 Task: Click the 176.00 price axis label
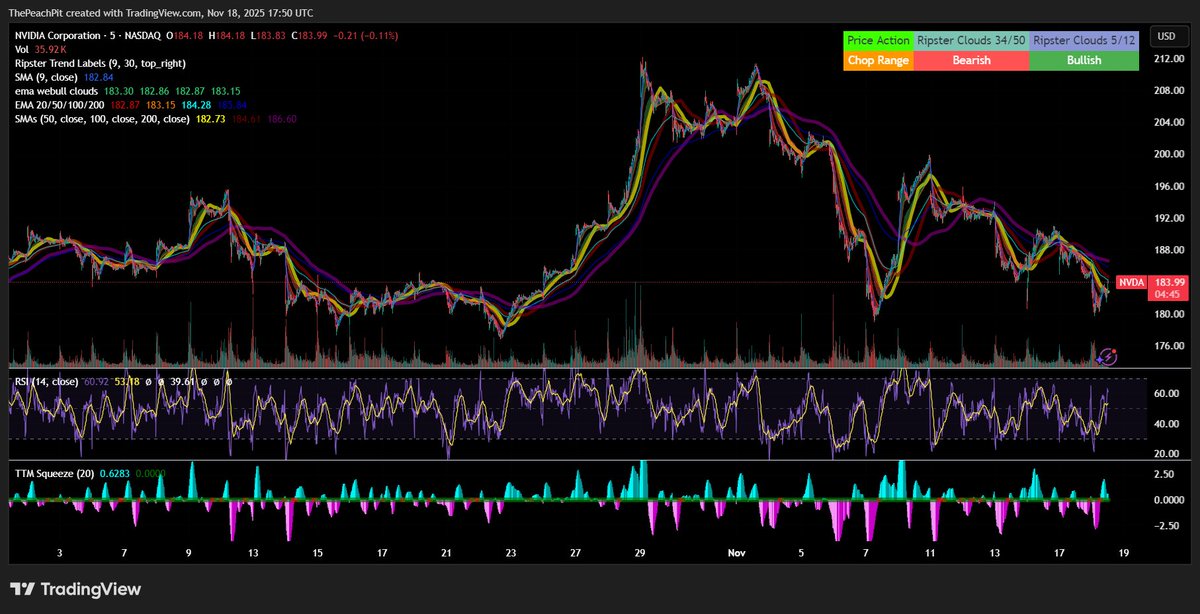(1170, 346)
